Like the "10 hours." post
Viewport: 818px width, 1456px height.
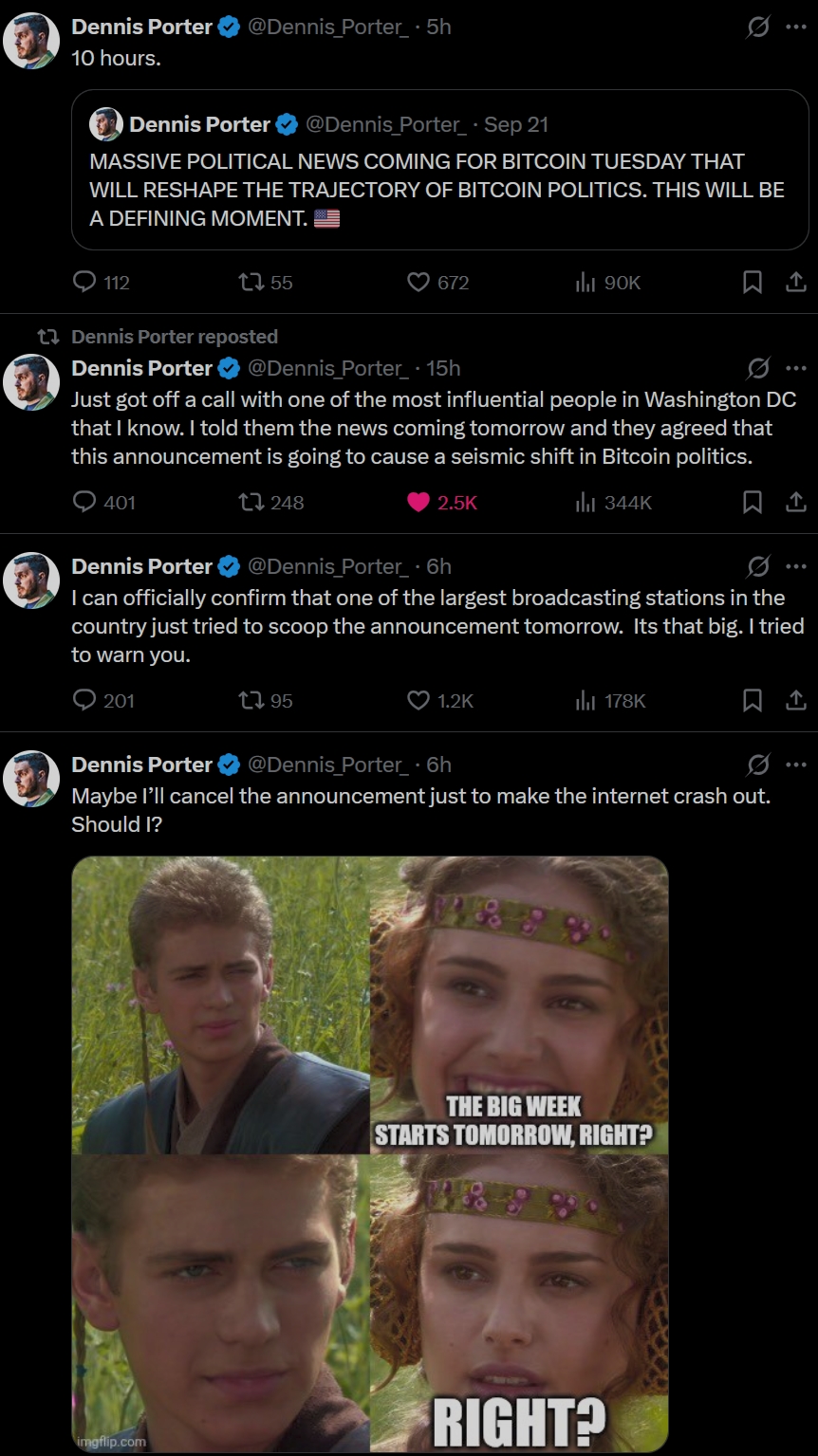coord(418,283)
